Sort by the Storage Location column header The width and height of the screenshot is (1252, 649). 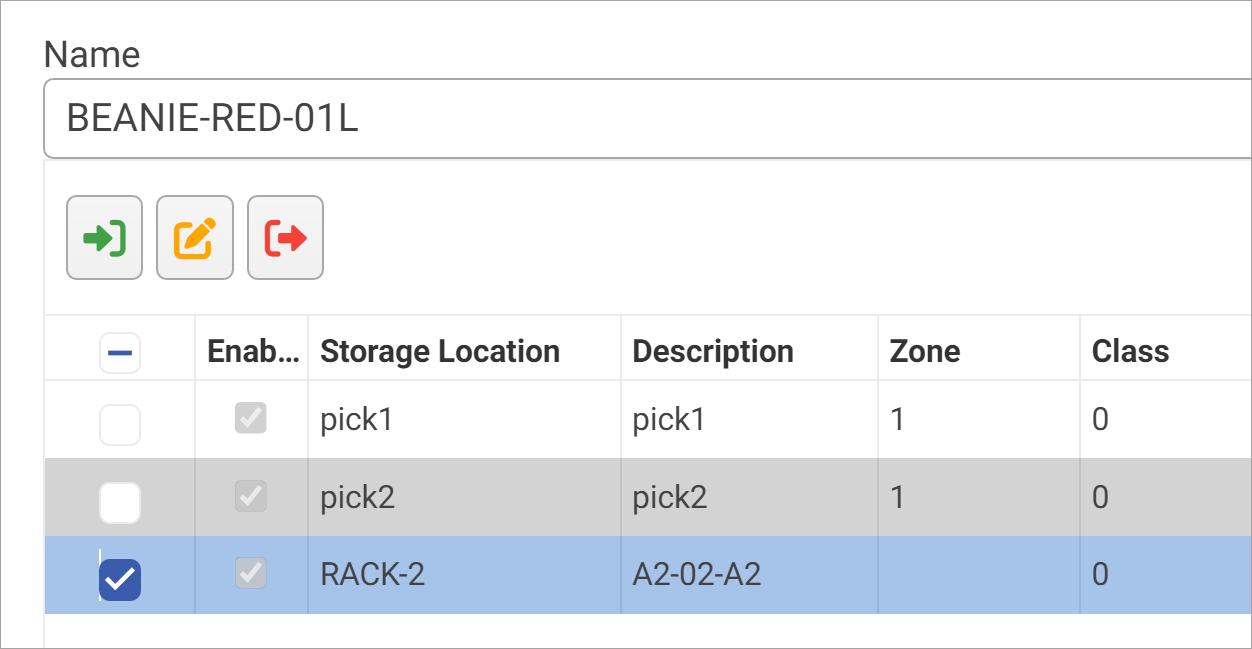[440, 351]
